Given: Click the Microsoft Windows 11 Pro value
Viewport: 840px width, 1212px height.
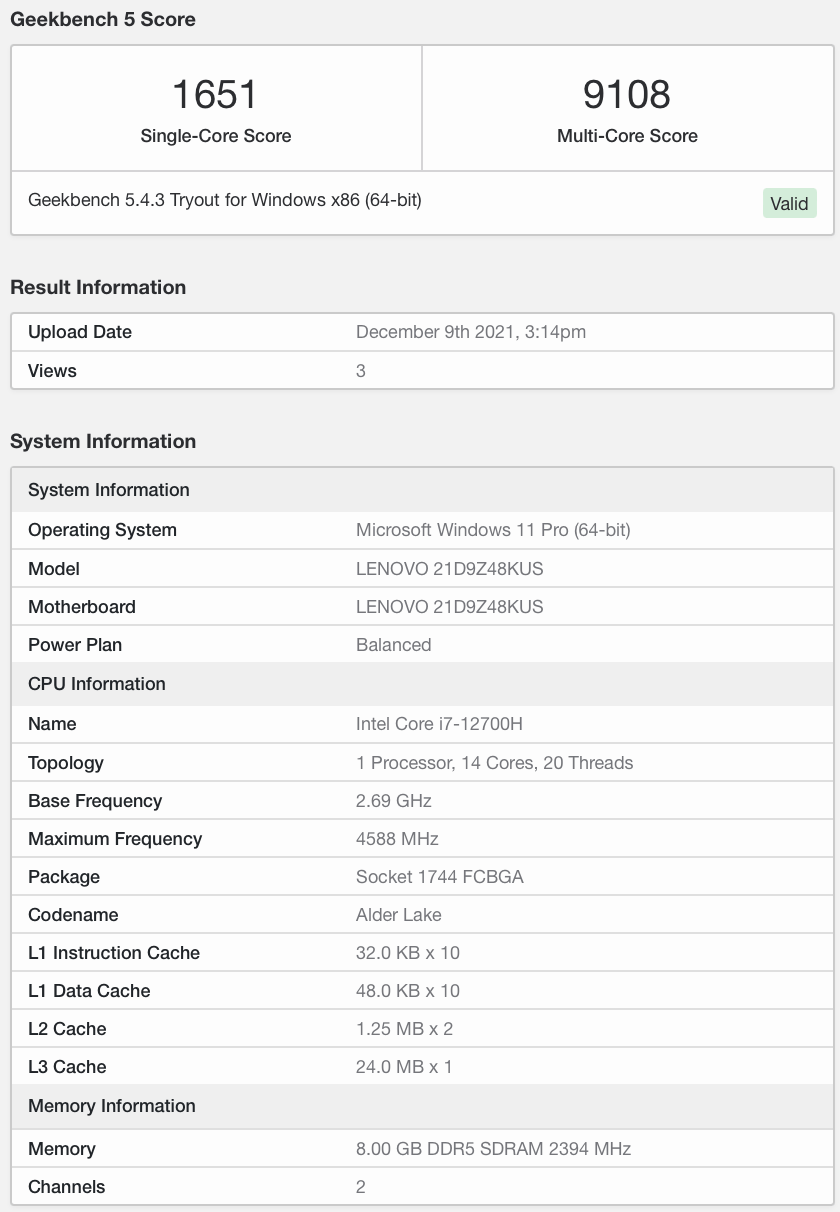Looking at the screenshot, I should (x=493, y=530).
